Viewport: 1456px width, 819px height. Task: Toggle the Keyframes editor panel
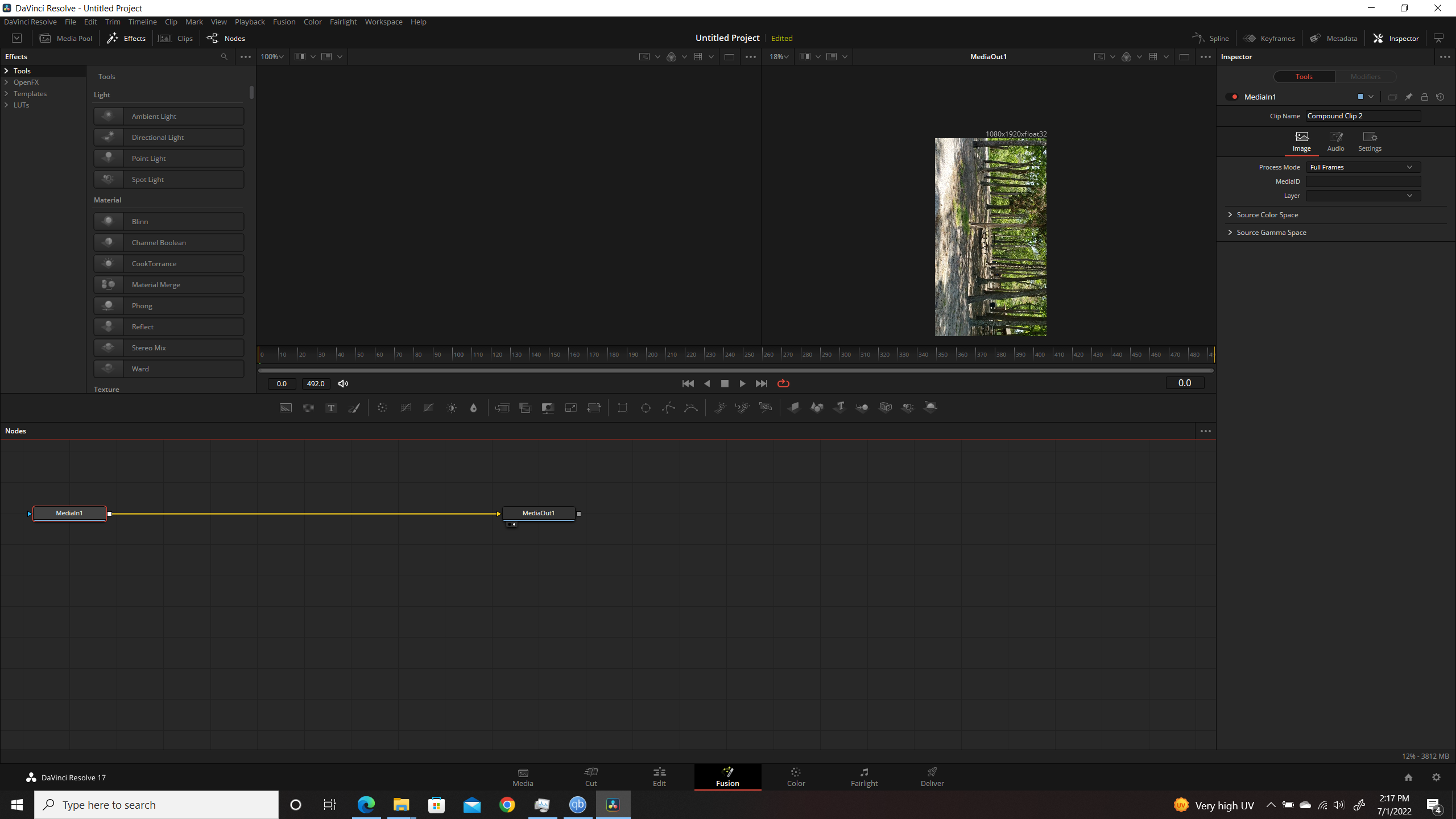[1269, 39]
